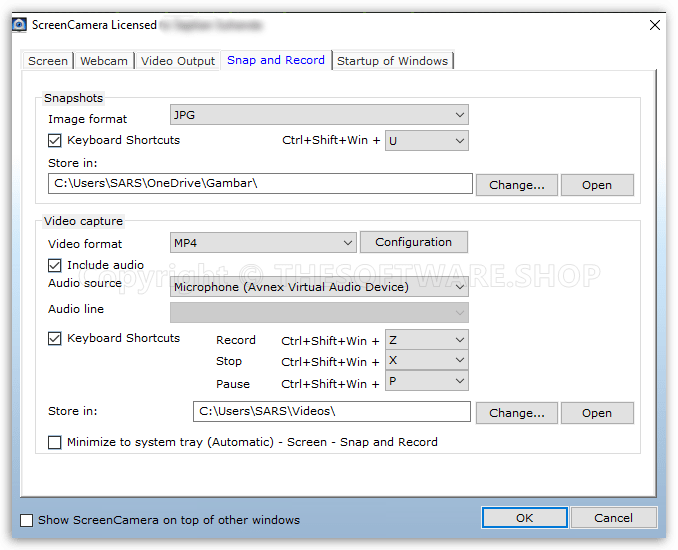Open the Stop shortcut key X dropdown

pos(426,360)
